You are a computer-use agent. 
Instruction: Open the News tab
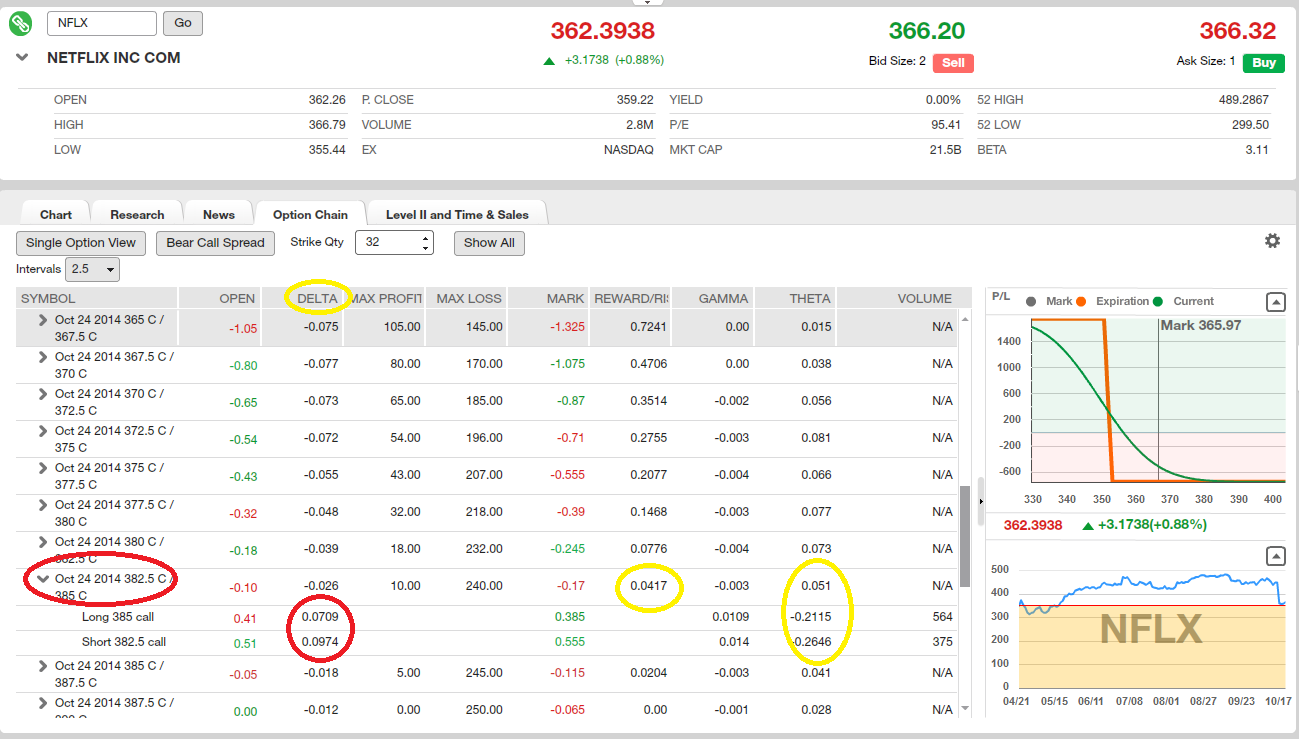(219, 214)
